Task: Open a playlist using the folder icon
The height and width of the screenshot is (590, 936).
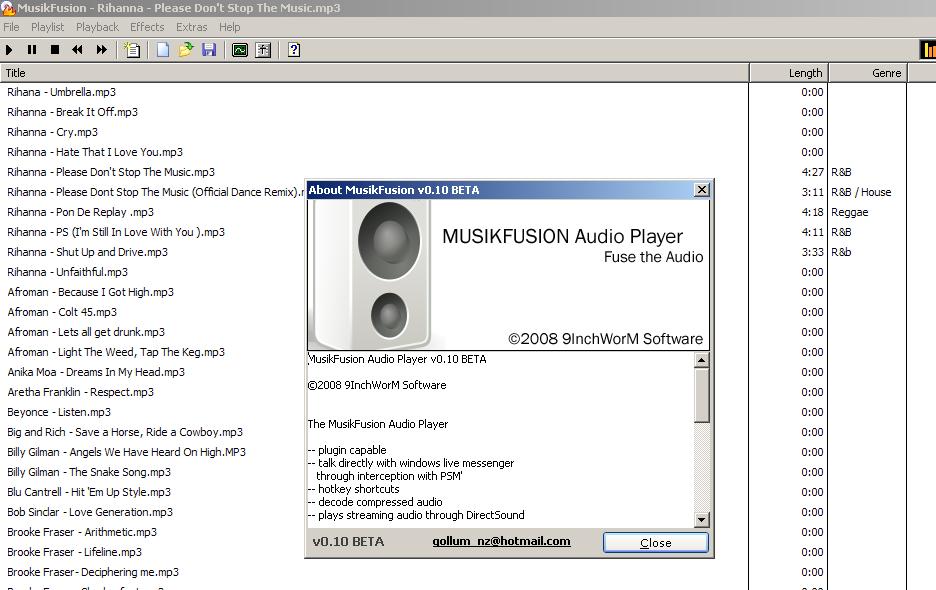Action: coord(186,50)
